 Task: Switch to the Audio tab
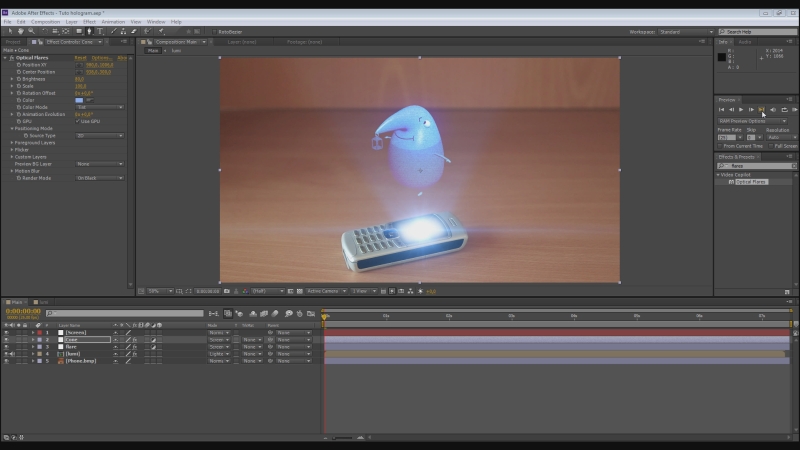(x=745, y=42)
